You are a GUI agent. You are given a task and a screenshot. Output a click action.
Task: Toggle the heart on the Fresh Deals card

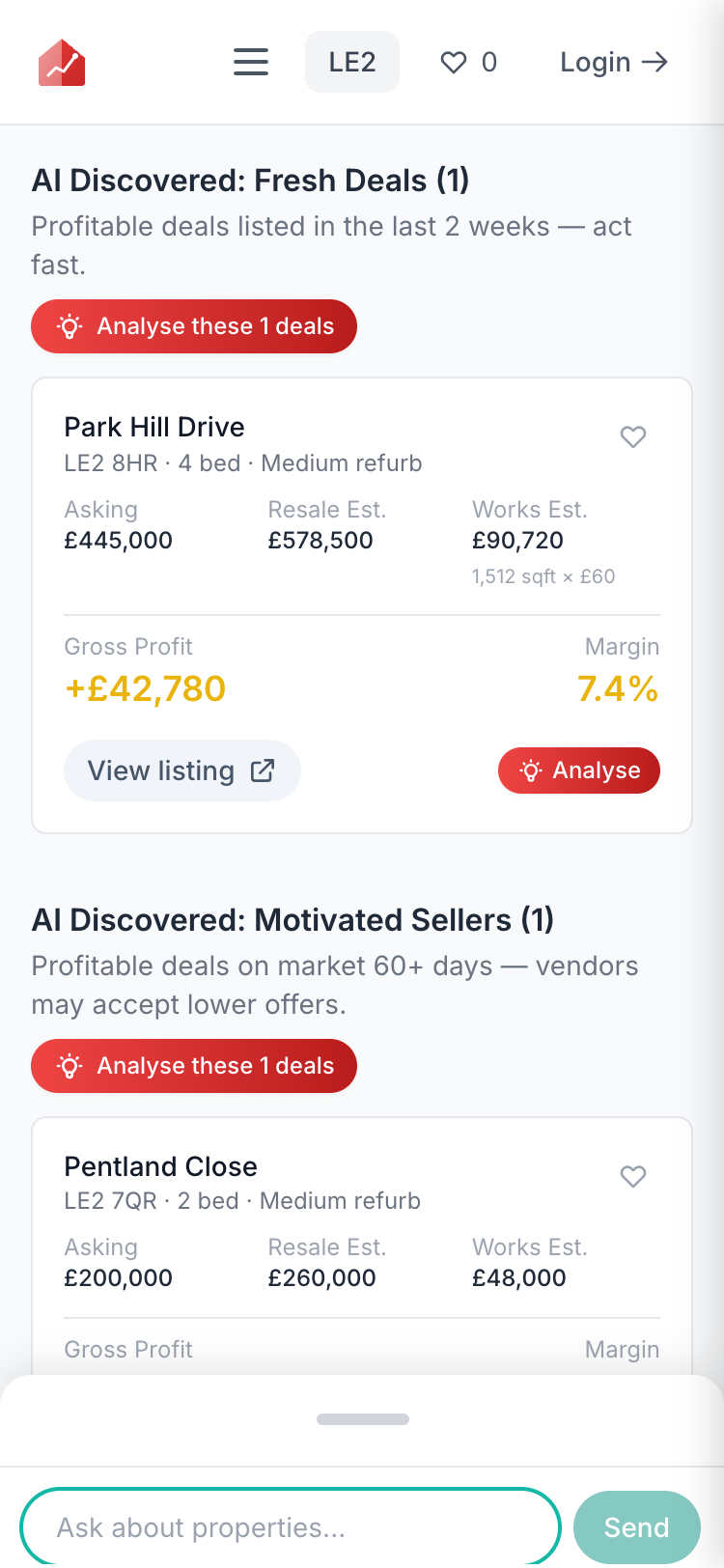coord(633,437)
